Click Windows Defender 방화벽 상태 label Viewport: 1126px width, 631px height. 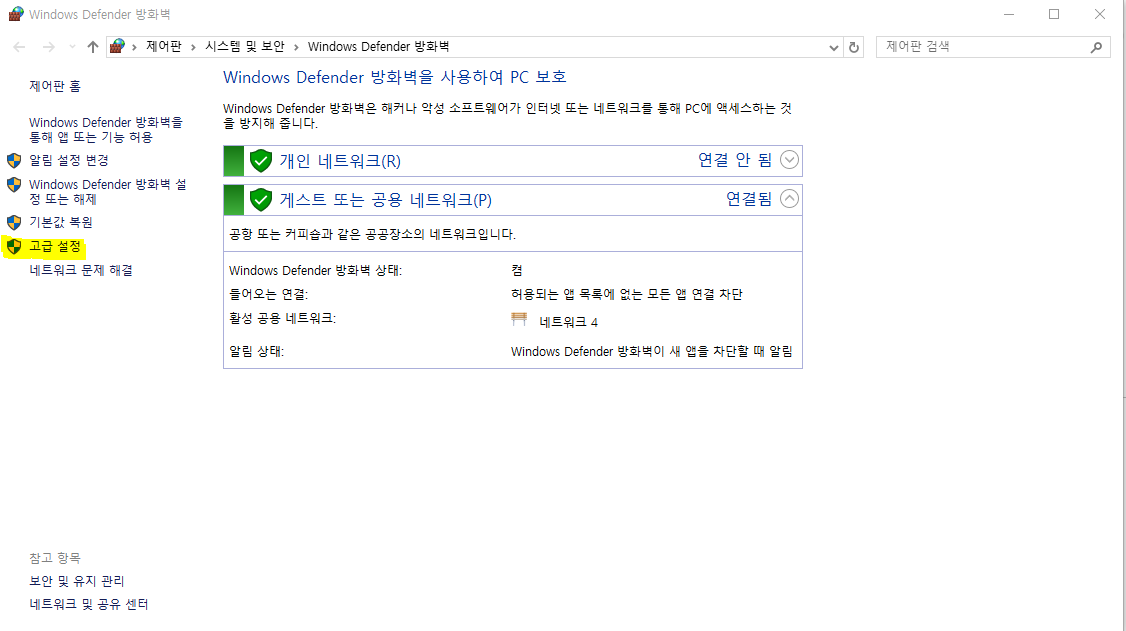click(315, 271)
